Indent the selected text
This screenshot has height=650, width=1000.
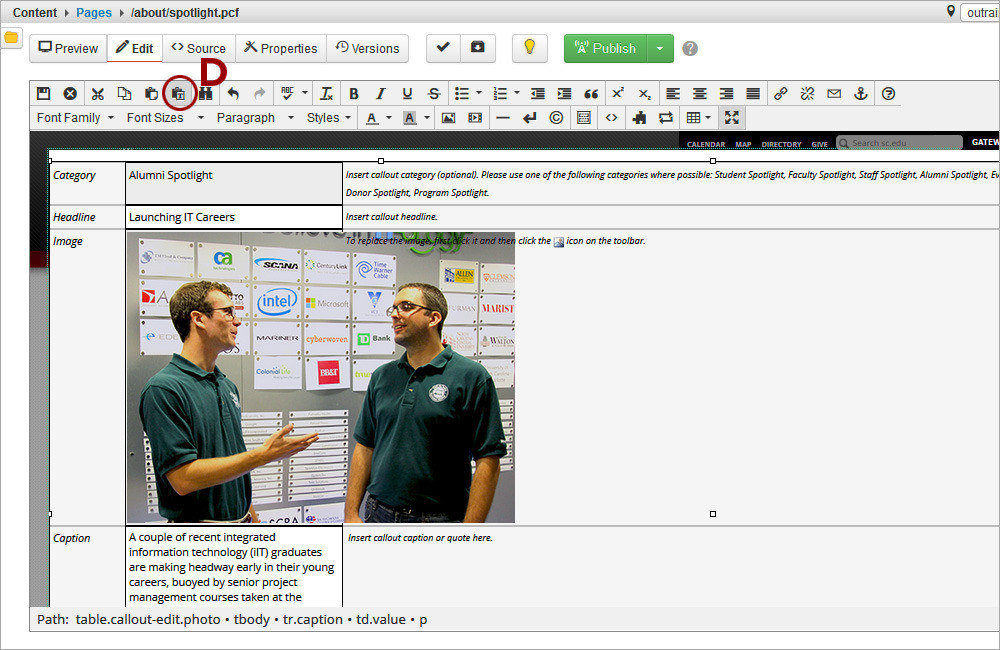(564, 94)
